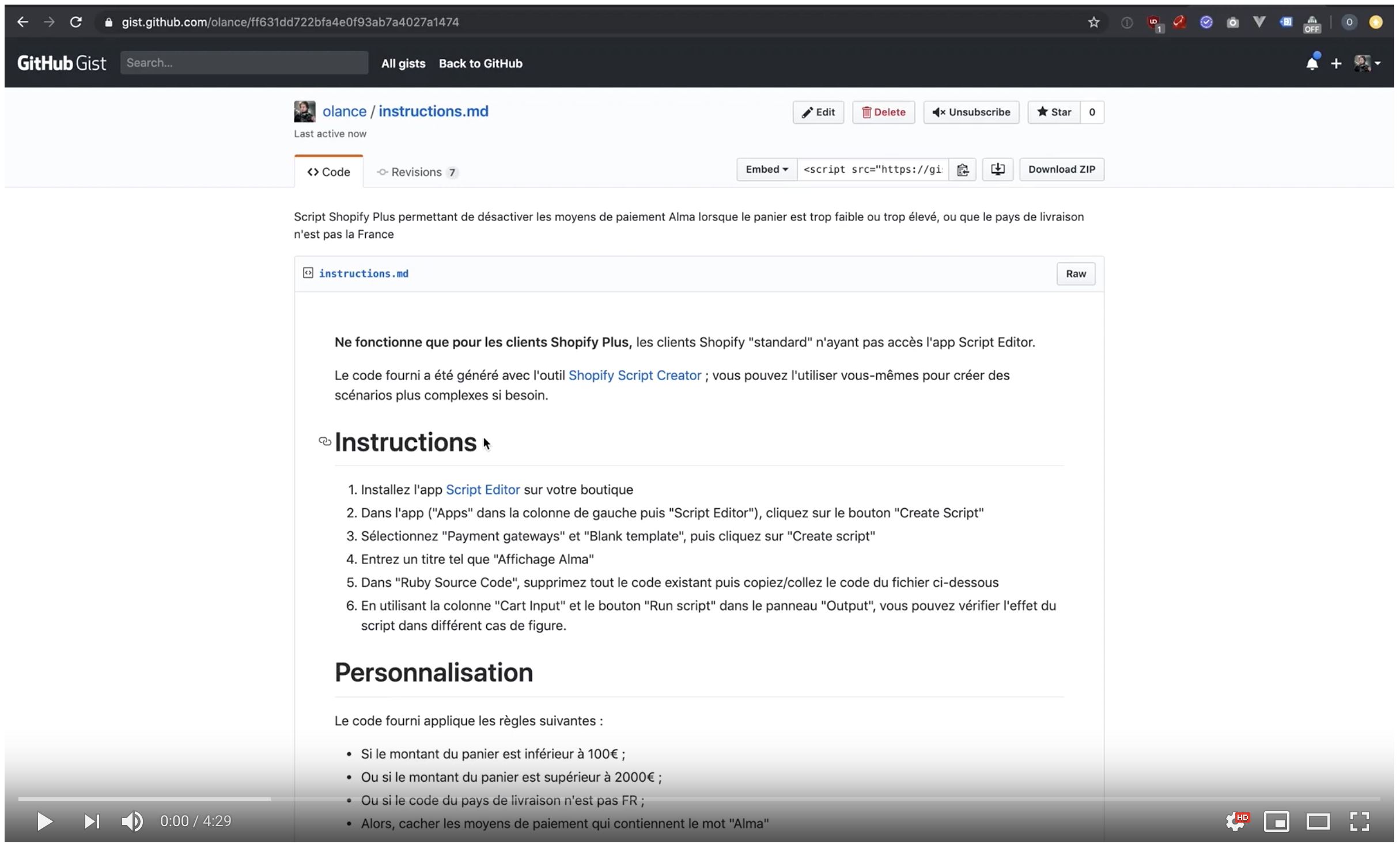Skip to next video
The height and width of the screenshot is (848, 1400).
point(92,821)
